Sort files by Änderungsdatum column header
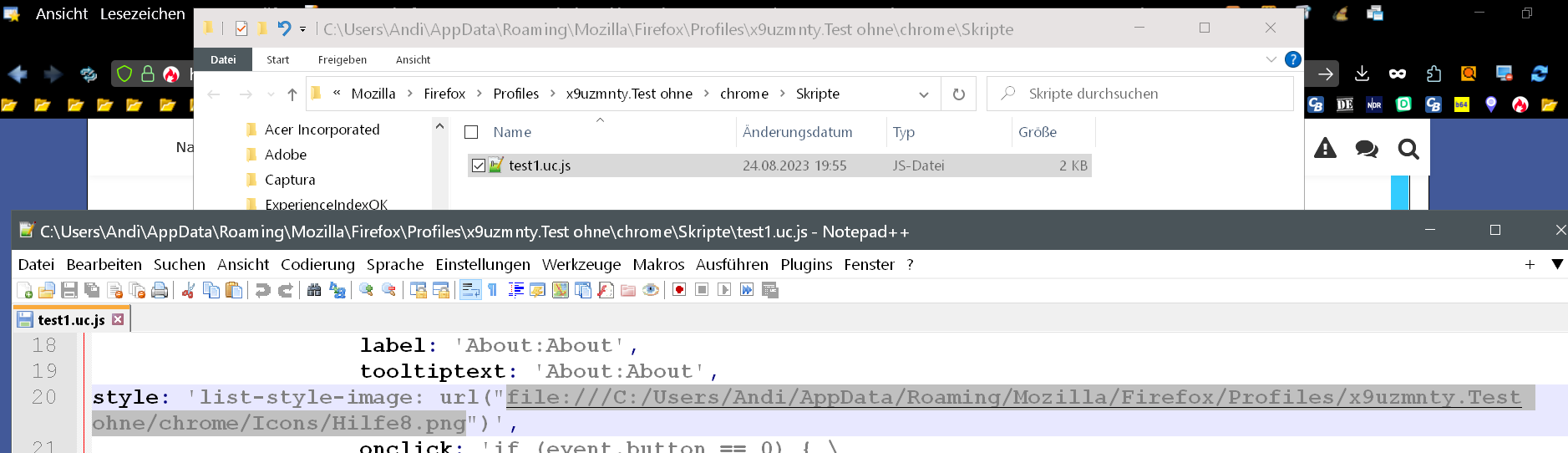This screenshot has width=1568, height=453. (797, 132)
